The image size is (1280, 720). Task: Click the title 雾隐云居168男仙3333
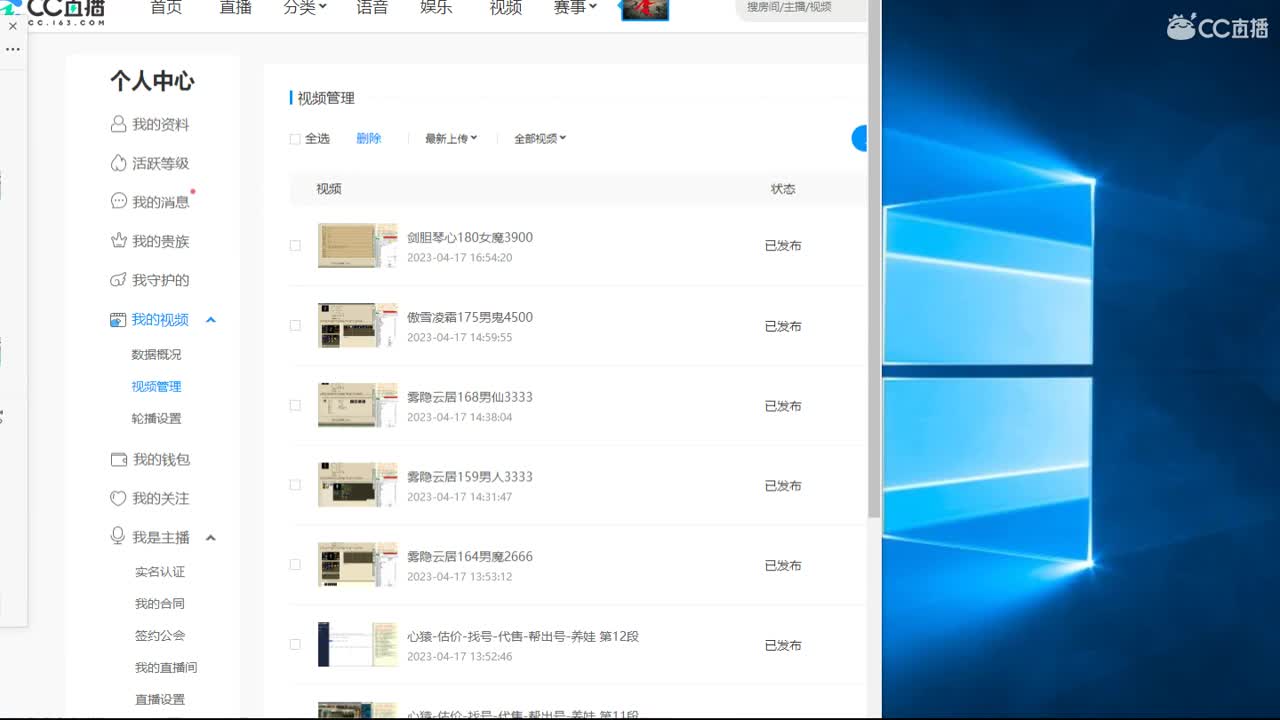pyautogui.click(x=470, y=397)
